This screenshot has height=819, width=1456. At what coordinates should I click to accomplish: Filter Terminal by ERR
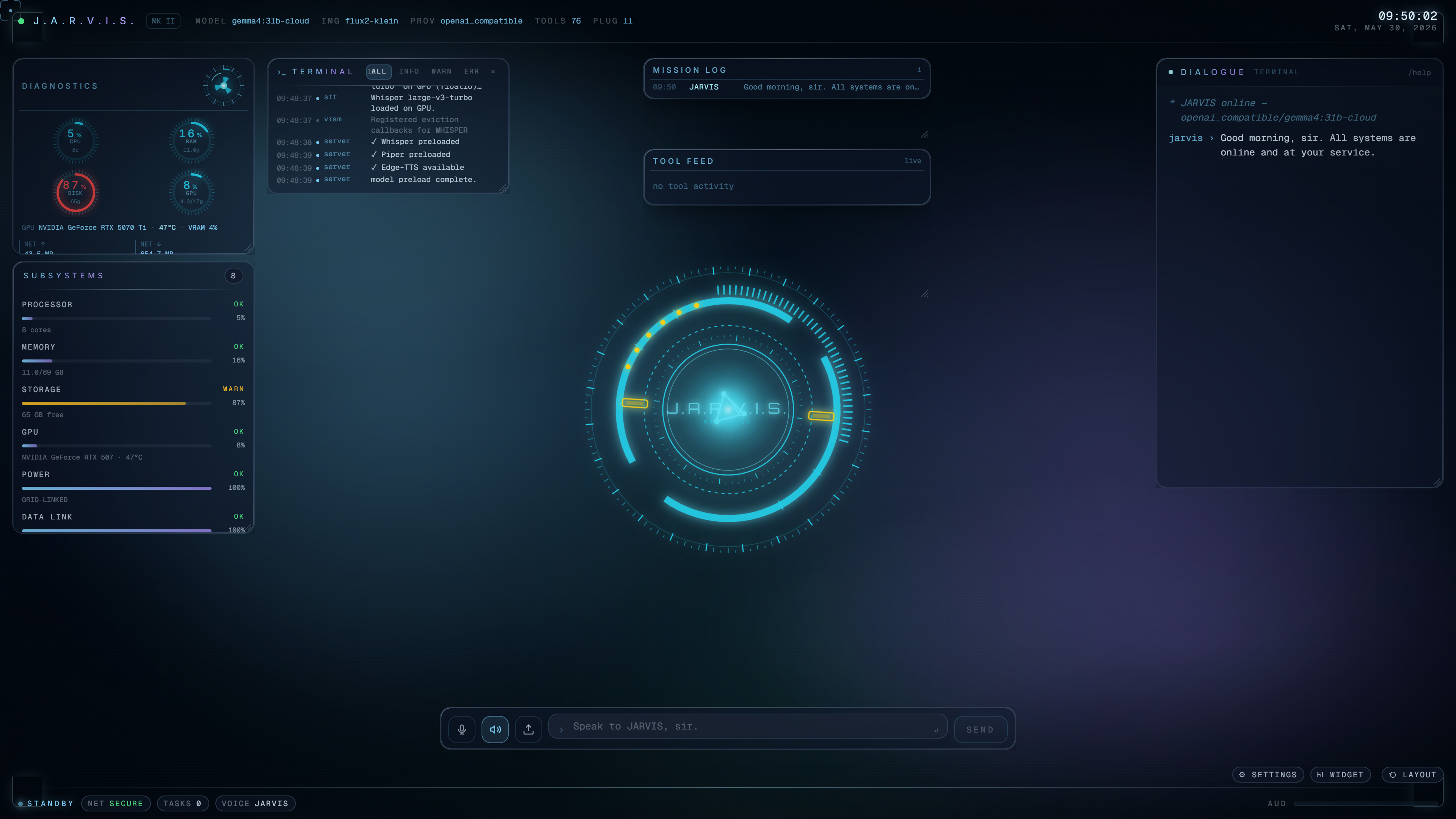[471, 71]
